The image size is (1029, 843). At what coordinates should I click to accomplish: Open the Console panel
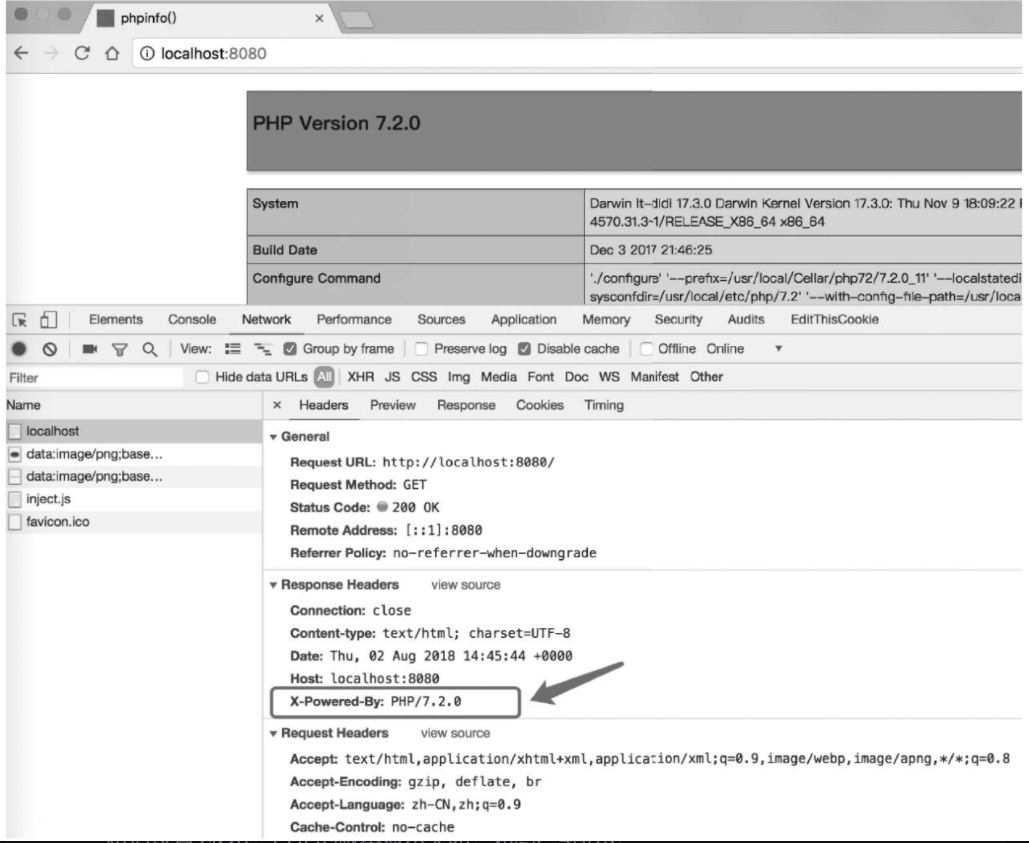click(x=192, y=319)
